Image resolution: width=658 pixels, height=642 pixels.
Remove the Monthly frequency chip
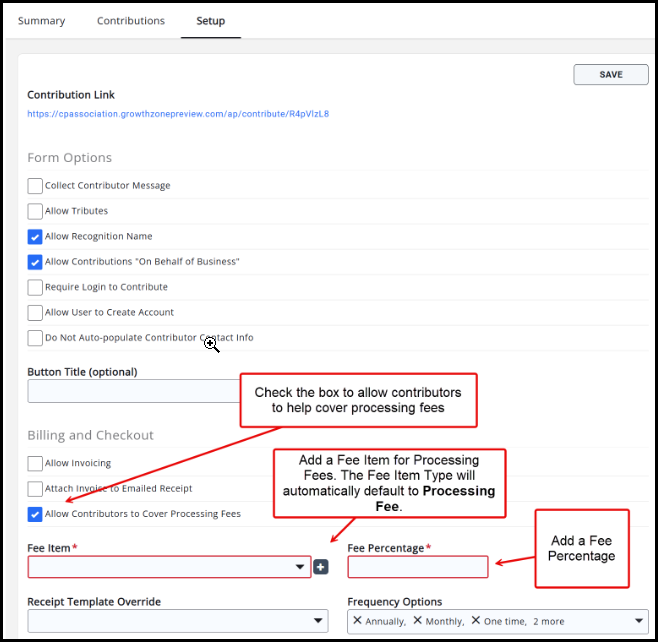click(418, 621)
